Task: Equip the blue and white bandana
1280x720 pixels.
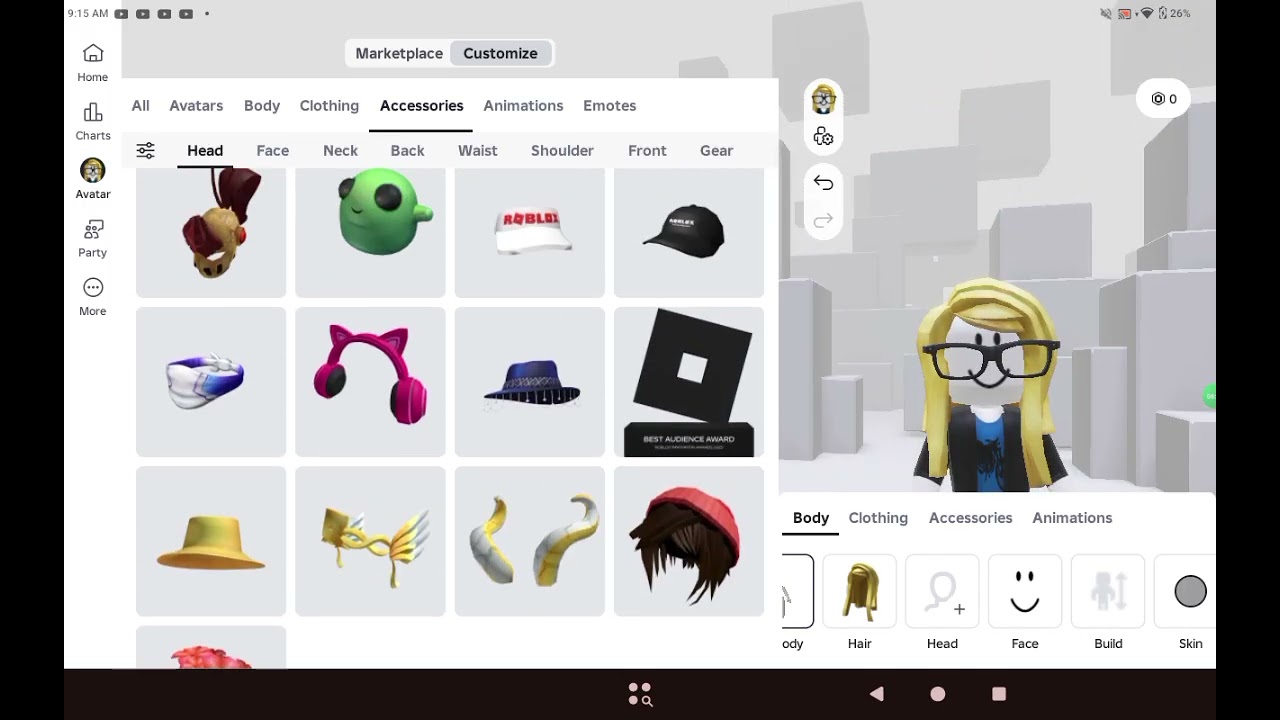Action: tap(211, 382)
